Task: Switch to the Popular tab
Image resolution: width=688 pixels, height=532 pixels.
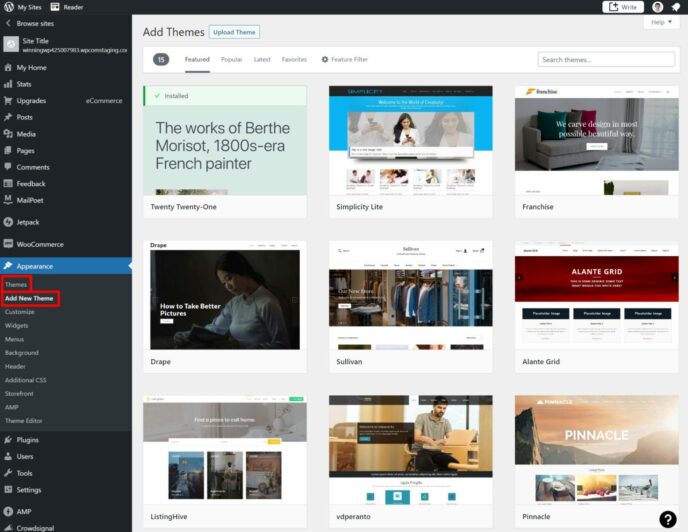Action: point(231,59)
